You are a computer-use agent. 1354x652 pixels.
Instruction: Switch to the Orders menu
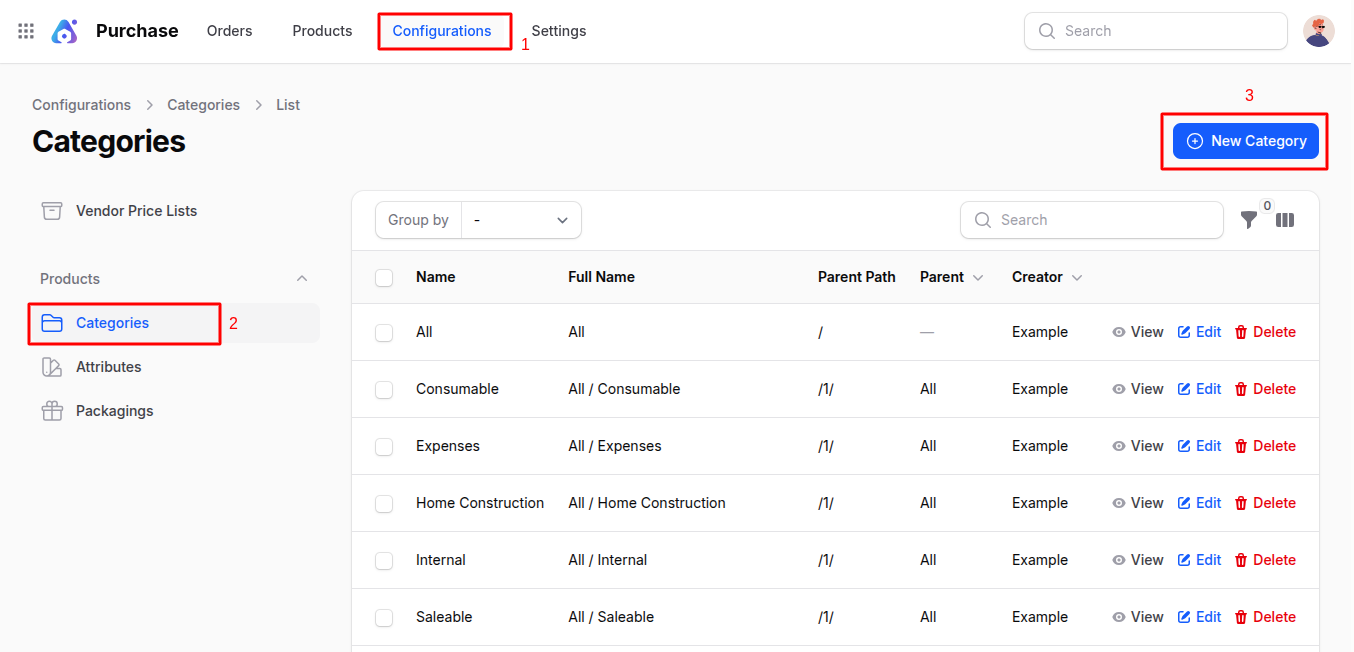(x=229, y=30)
